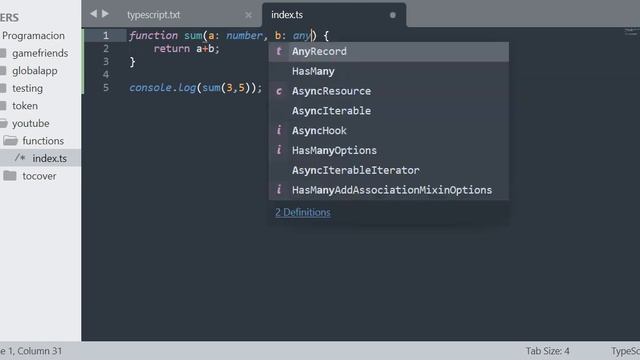This screenshot has height=360, width=640.
Task: Pick HasManyAddAssociationMixinOptions suggestion
Action: click(389, 190)
